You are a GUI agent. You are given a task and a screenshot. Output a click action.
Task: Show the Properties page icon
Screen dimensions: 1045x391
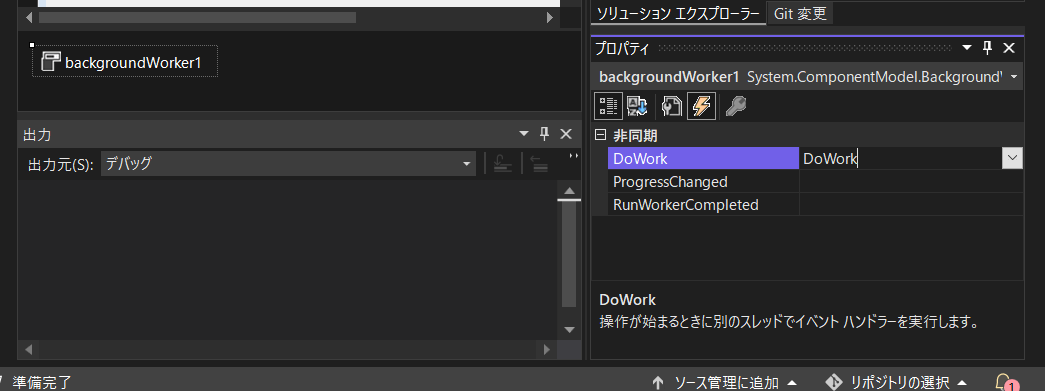tap(672, 106)
